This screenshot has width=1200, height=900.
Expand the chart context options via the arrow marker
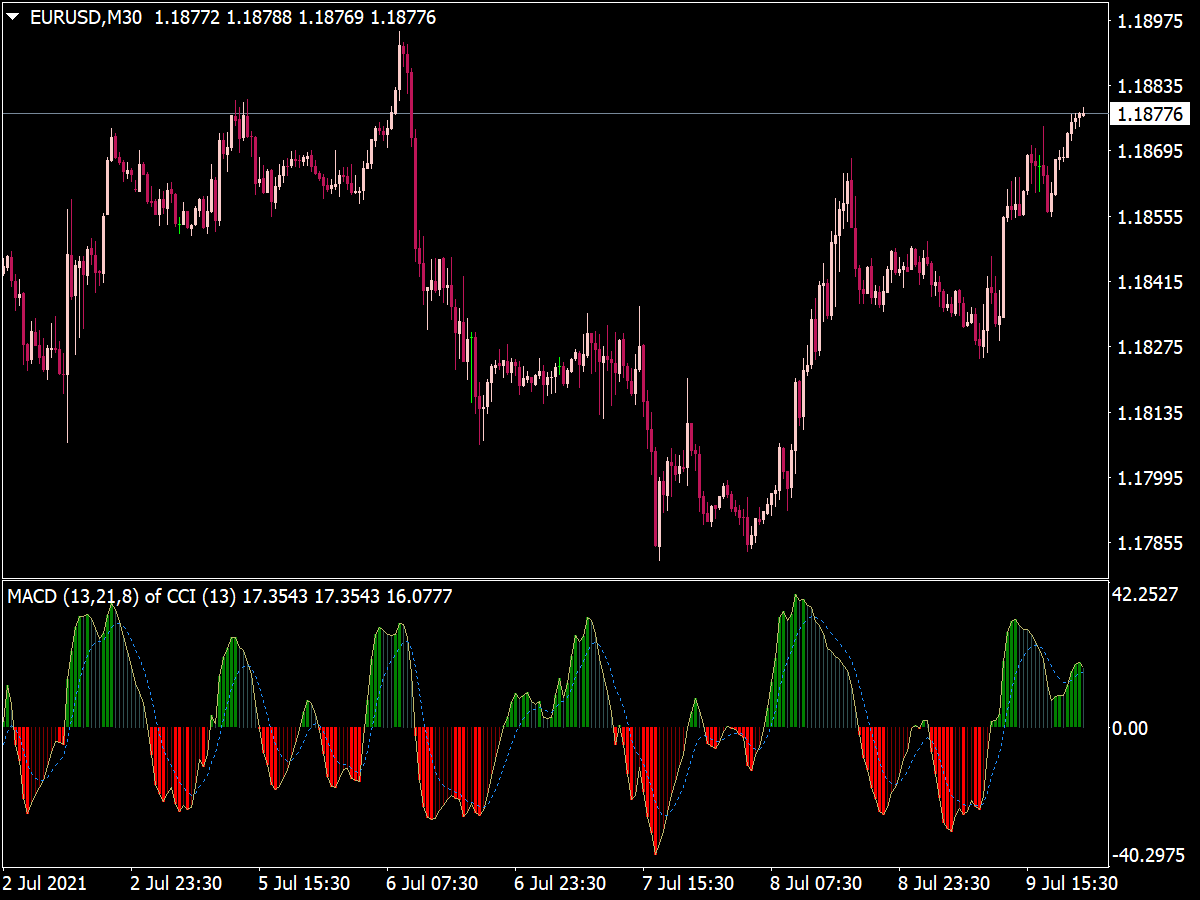click(x=14, y=15)
